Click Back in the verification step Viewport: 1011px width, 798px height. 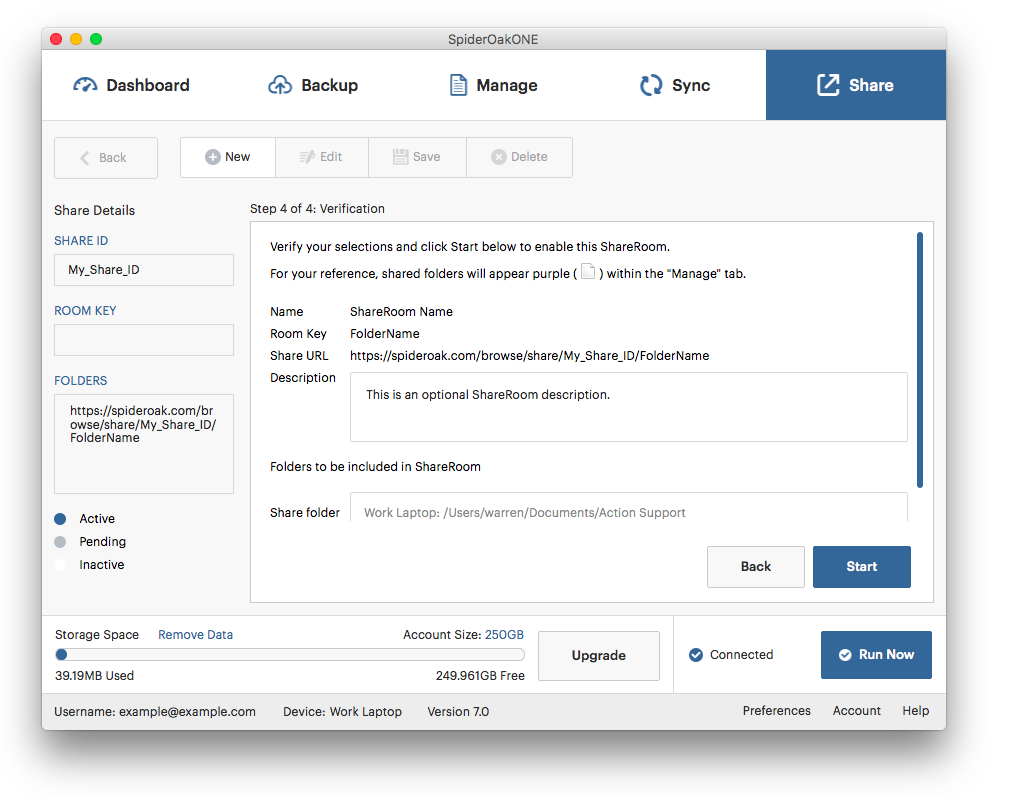point(756,567)
